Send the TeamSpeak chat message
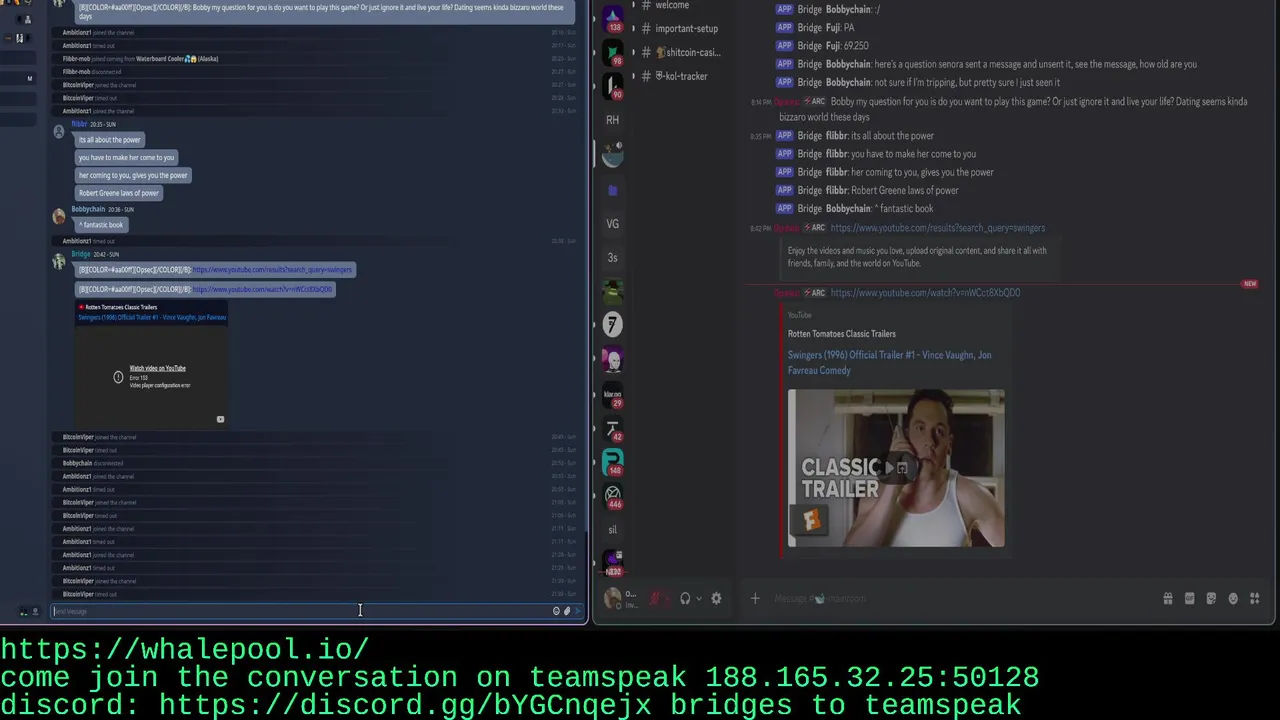The image size is (1280, 720). pos(578,611)
